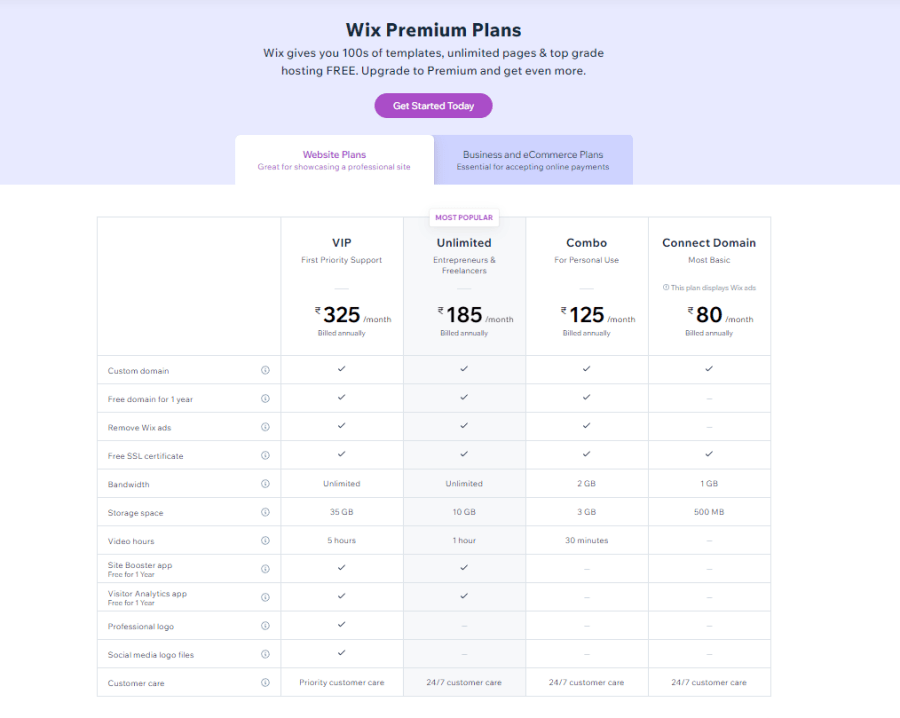Click the Wix ads notice info icon
The image size is (900, 718).
[x=666, y=288]
